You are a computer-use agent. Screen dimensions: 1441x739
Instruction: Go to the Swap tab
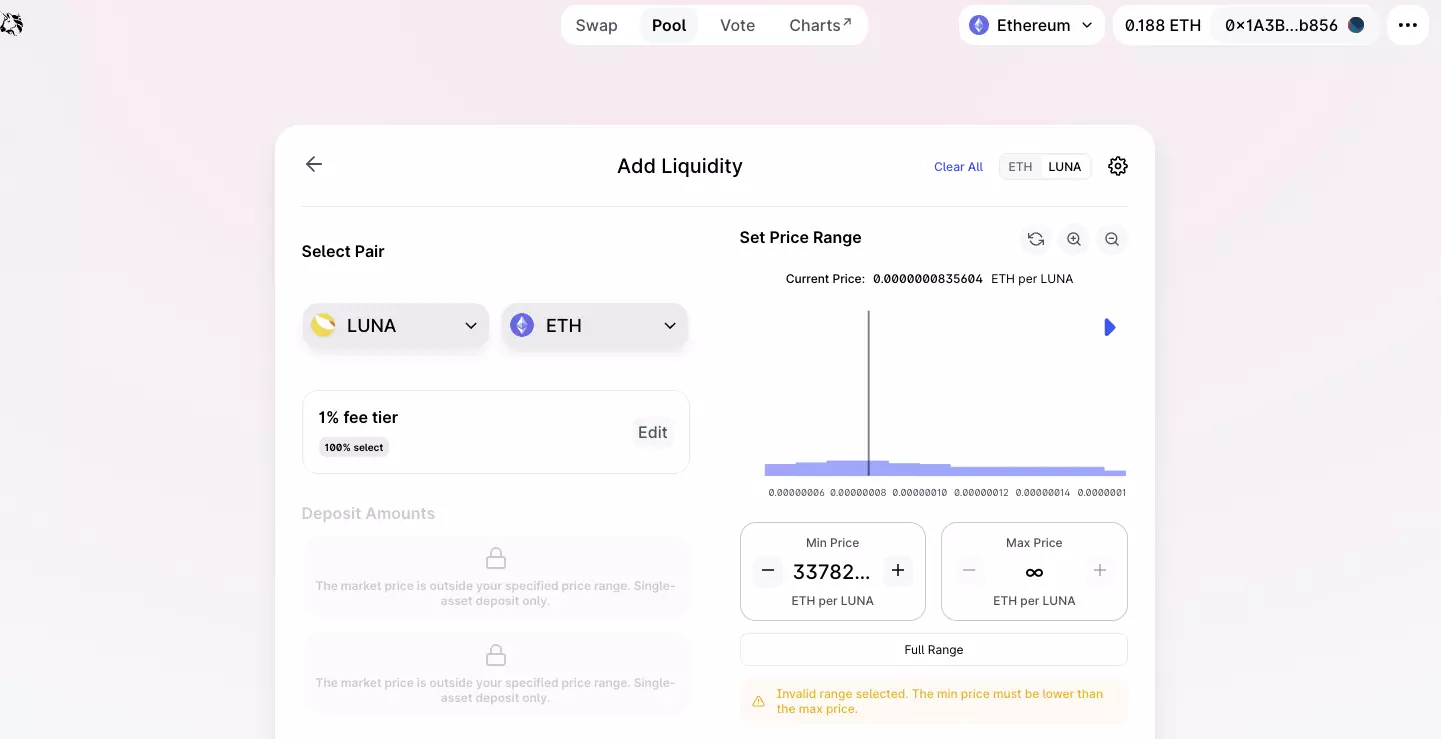click(596, 25)
